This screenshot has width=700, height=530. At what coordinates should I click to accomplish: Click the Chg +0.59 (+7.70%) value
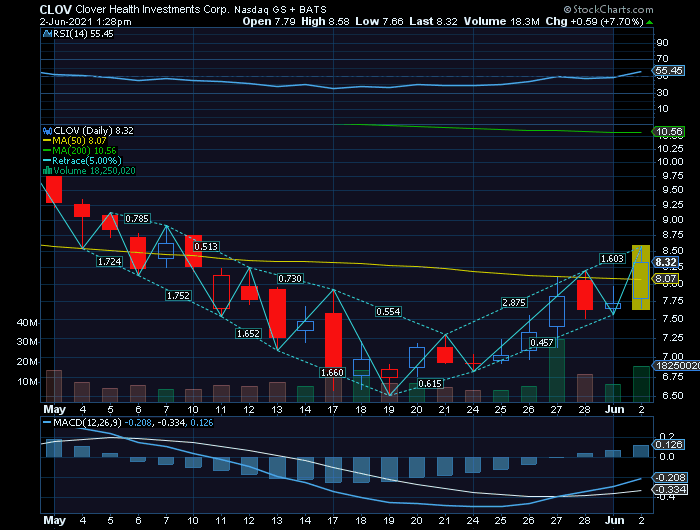pos(594,21)
